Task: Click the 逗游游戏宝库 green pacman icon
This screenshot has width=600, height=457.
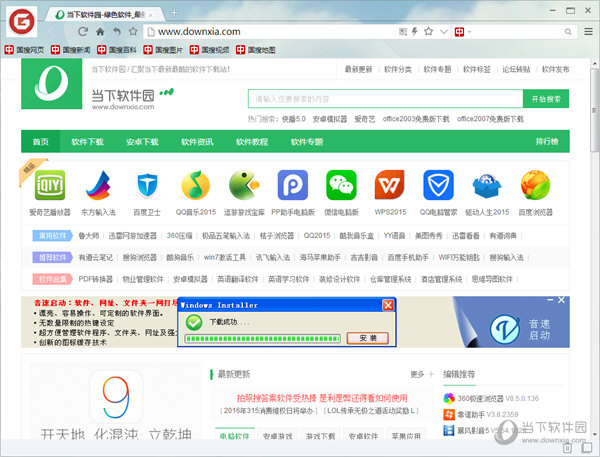Action: pyautogui.click(x=244, y=185)
